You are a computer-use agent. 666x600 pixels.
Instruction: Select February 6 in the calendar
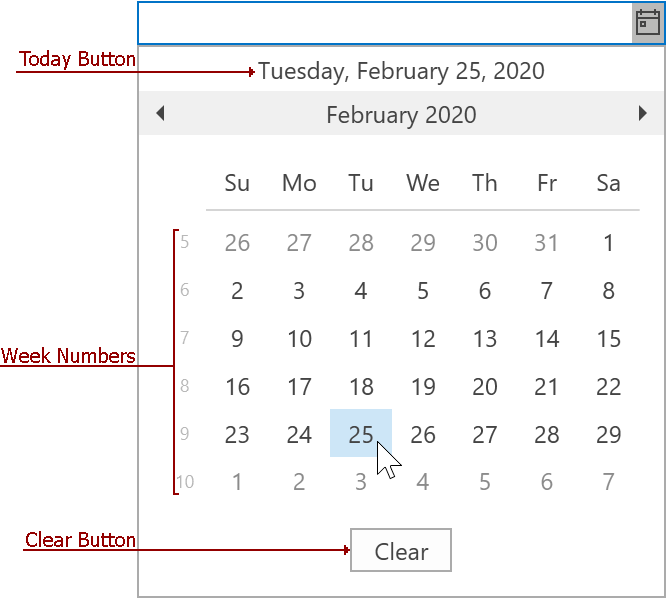click(x=485, y=291)
